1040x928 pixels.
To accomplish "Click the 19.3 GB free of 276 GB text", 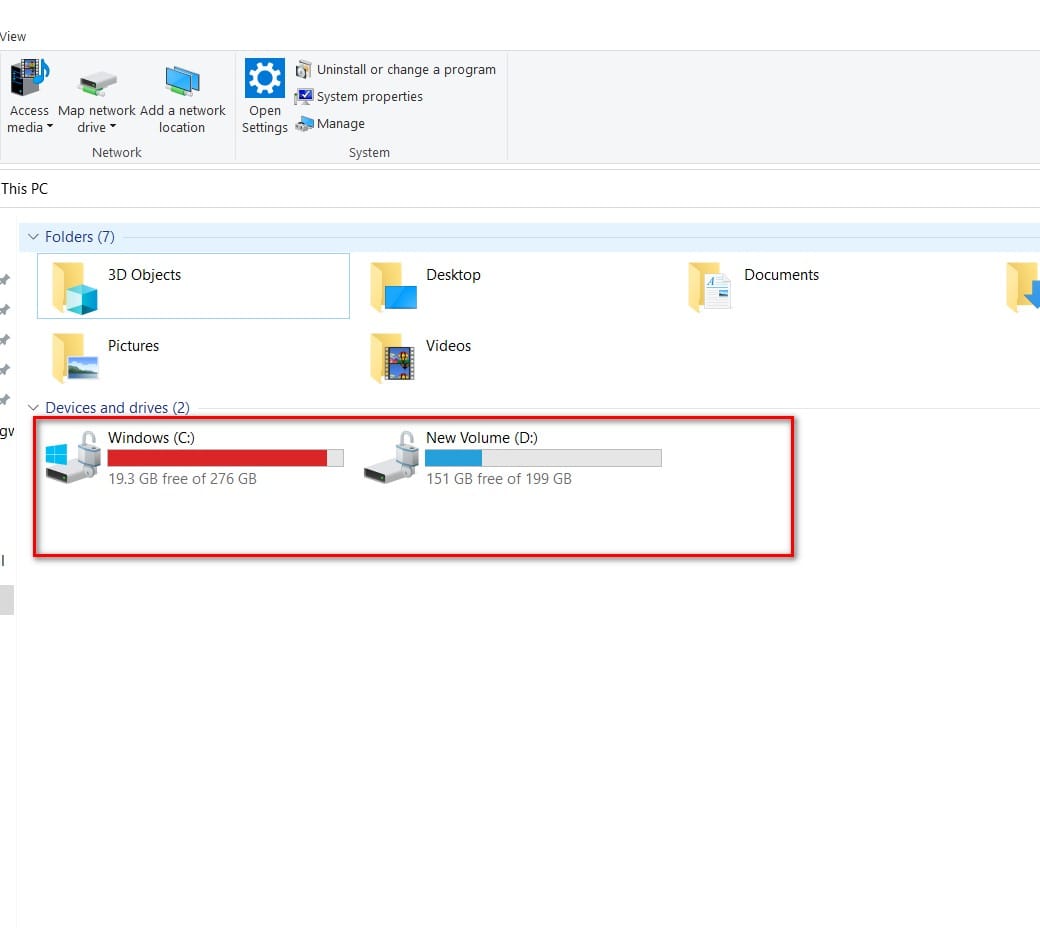I will (x=182, y=479).
